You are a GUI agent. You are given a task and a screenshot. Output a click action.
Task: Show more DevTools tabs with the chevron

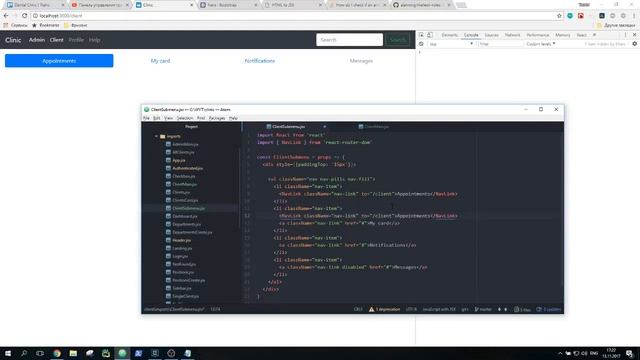594,35
